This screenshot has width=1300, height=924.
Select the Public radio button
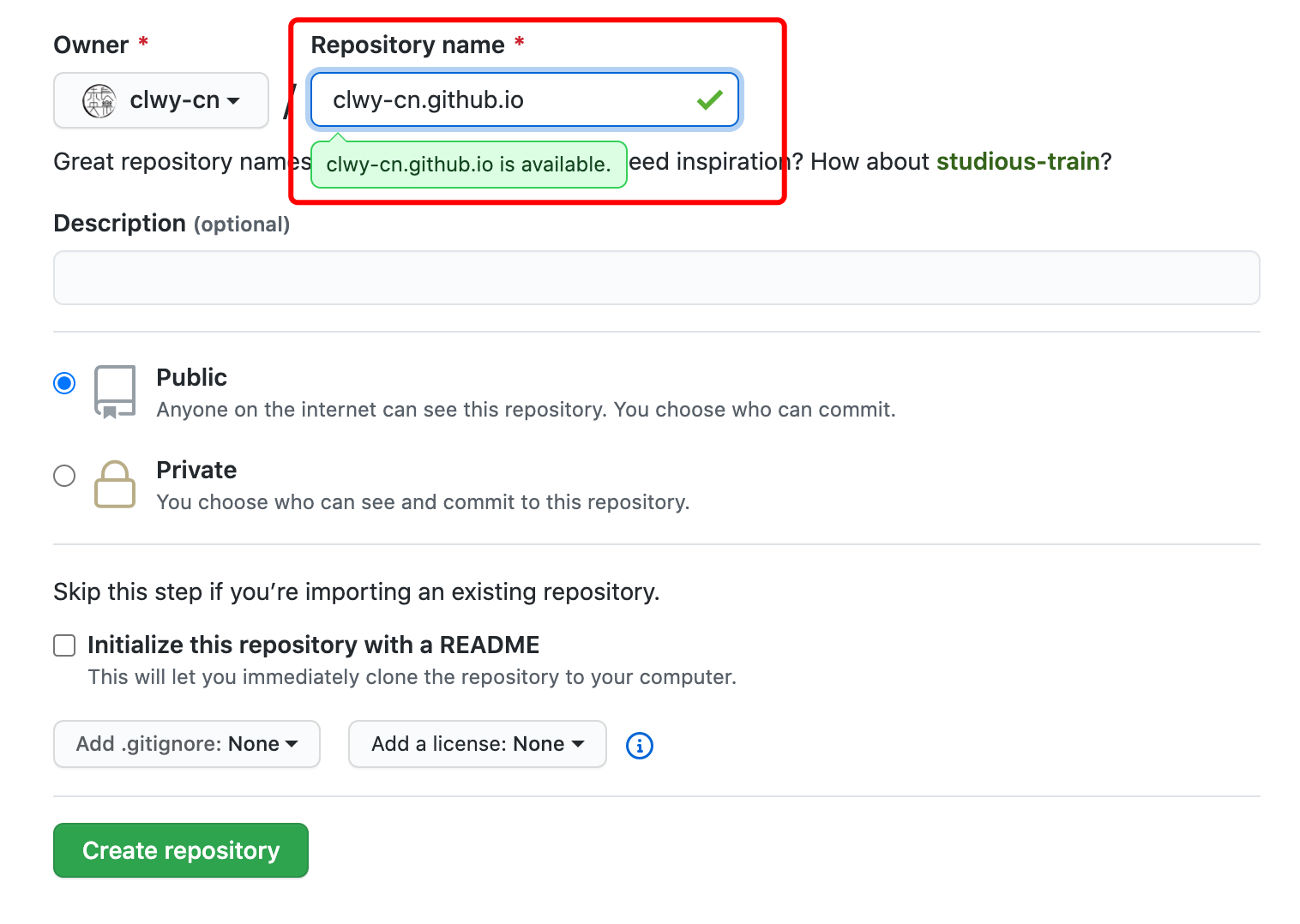[64, 382]
